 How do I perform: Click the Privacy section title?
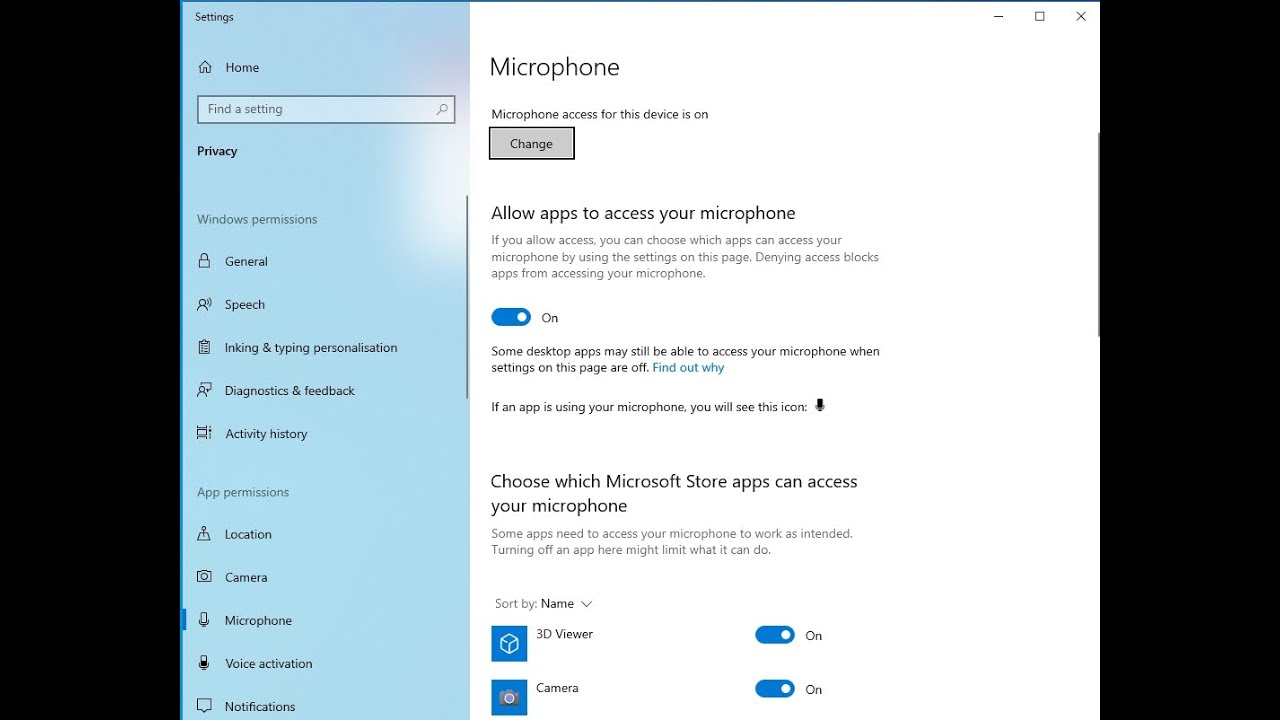pos(217,151)
